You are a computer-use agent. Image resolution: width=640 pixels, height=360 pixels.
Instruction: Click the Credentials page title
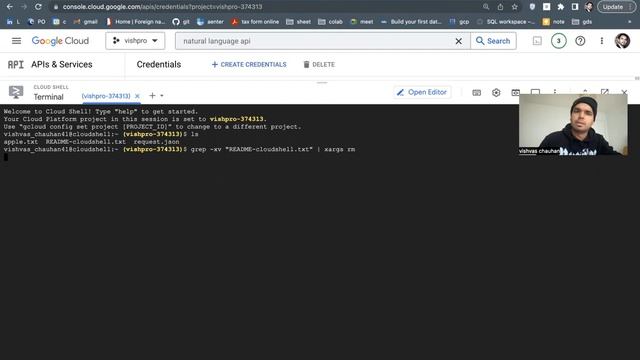(x=159, y=64)
